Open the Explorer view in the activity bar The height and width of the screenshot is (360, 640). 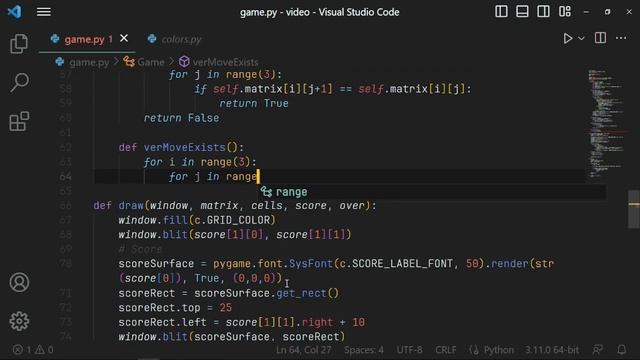(x=19, y=44)
